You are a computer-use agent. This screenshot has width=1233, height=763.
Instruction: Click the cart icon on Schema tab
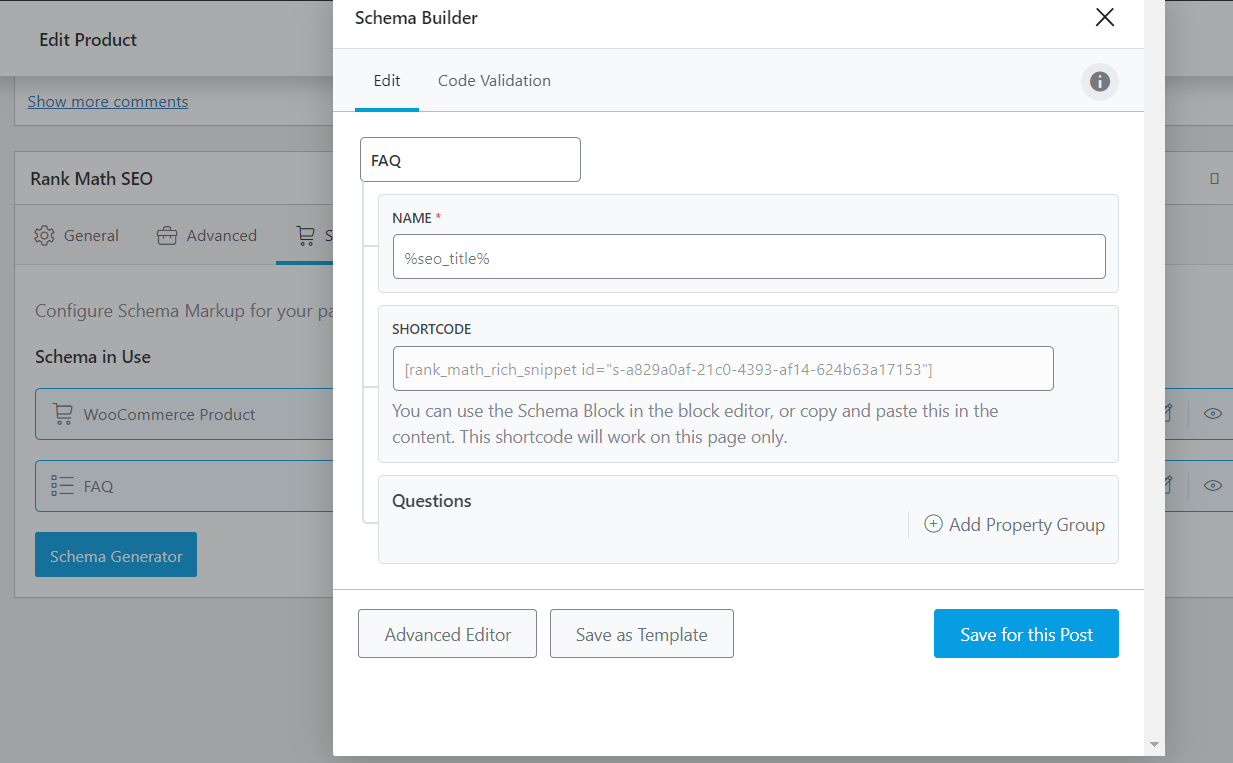click(x=305, y=236)
